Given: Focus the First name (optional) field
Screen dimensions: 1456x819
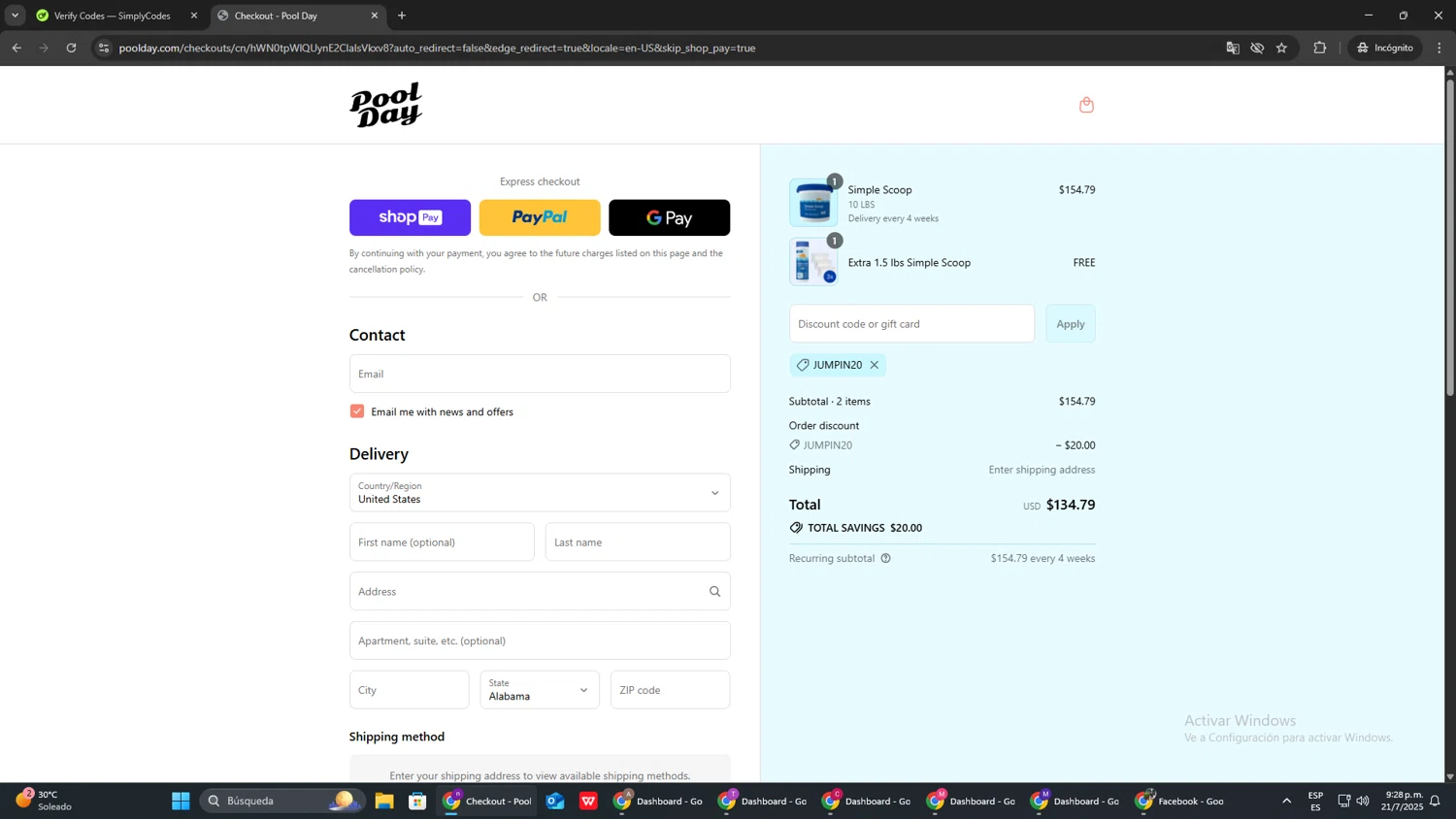Looking at the screenshot, I should (442, 542).
